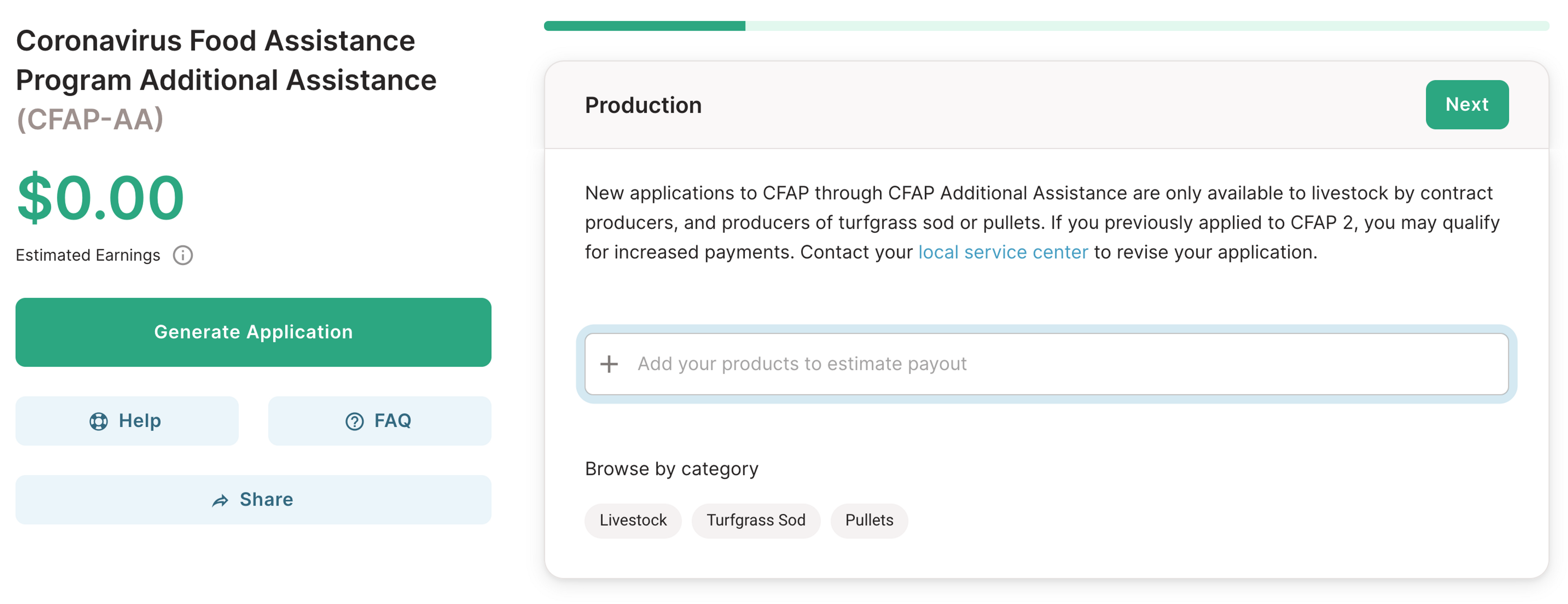This screenshot has width=1568, height=604.
Task: Open the local service center link
Action: pos(1002,252)
